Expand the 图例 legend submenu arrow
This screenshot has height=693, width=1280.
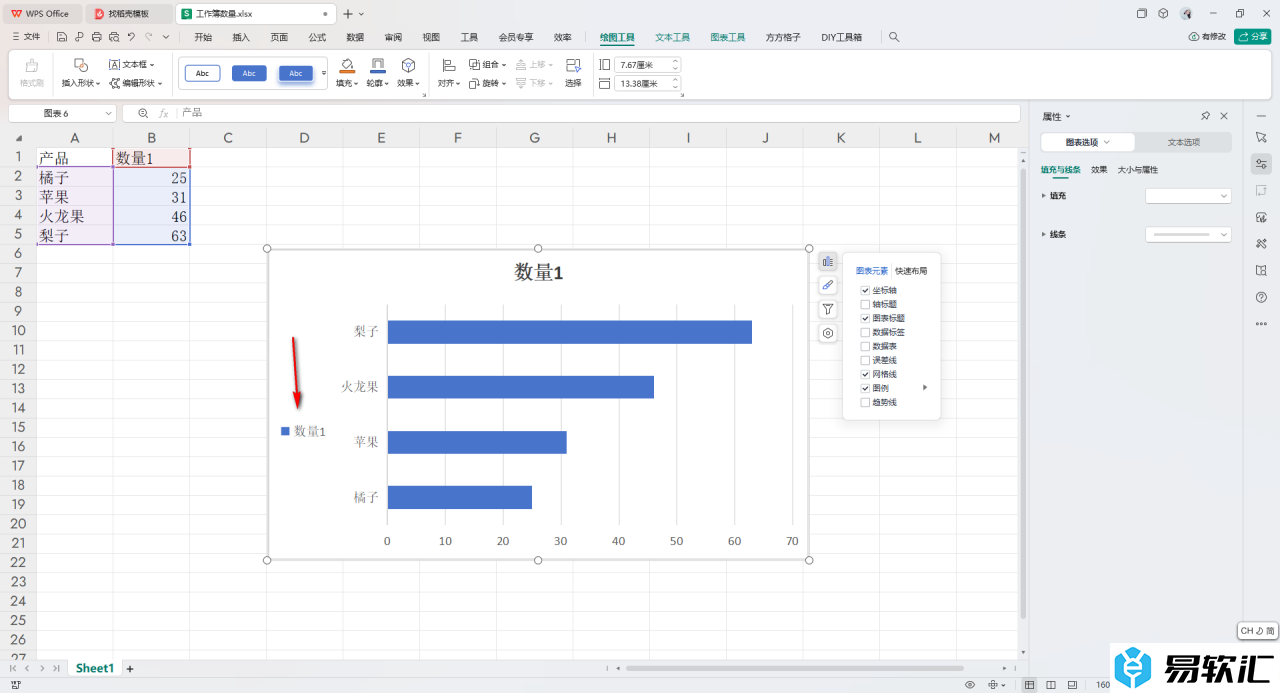925,388
